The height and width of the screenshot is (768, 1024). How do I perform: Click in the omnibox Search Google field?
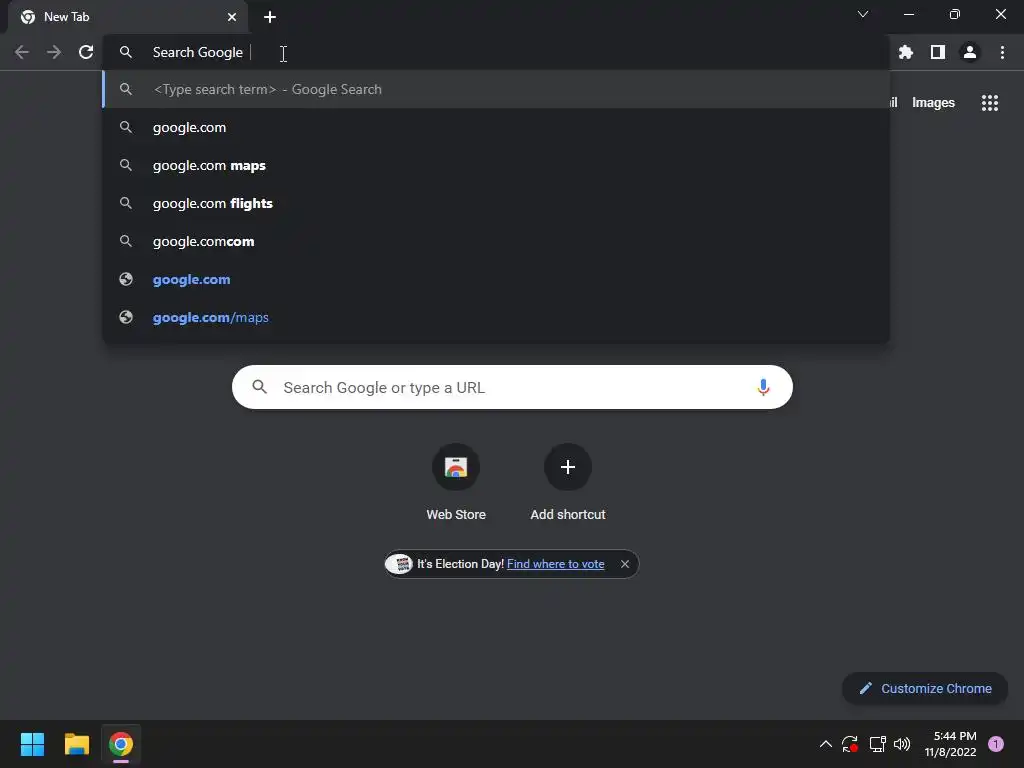pos(496,52)
